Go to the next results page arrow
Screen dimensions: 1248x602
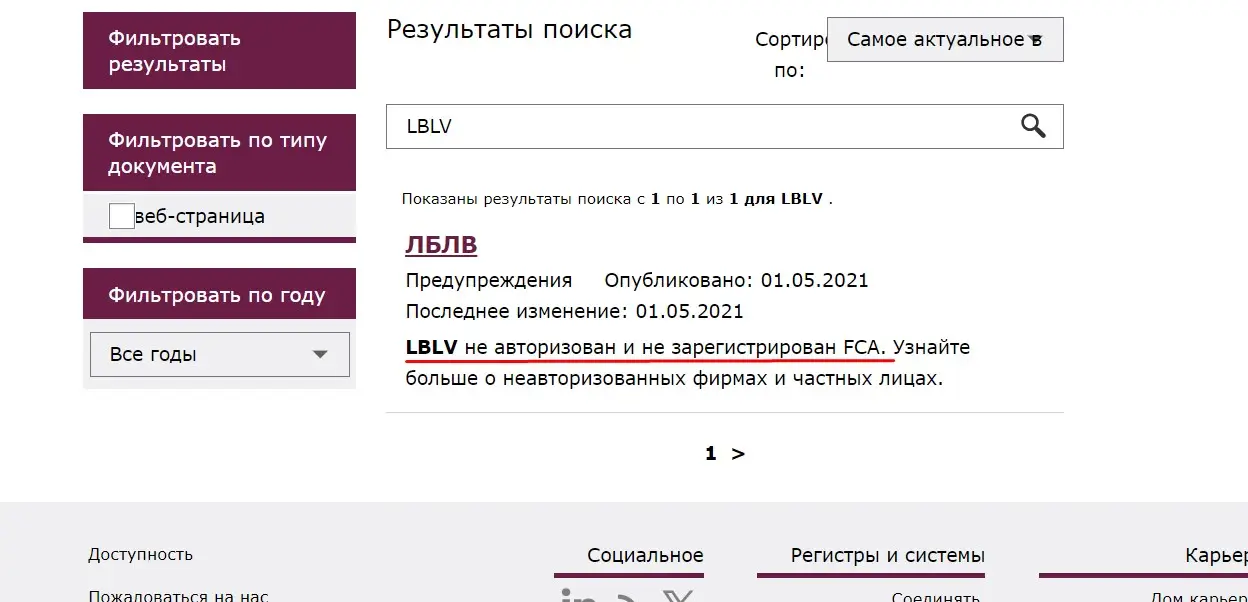(x=738, y=453)
